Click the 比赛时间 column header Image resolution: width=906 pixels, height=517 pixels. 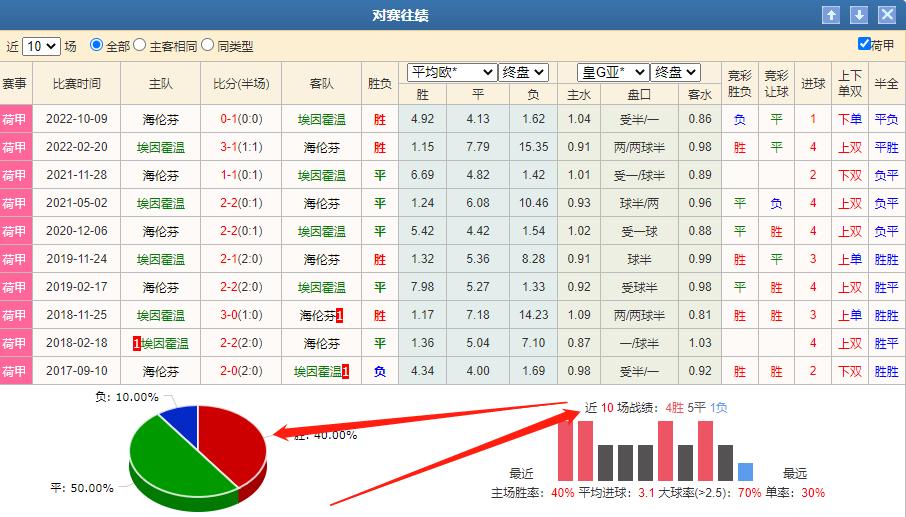(76, 84)
